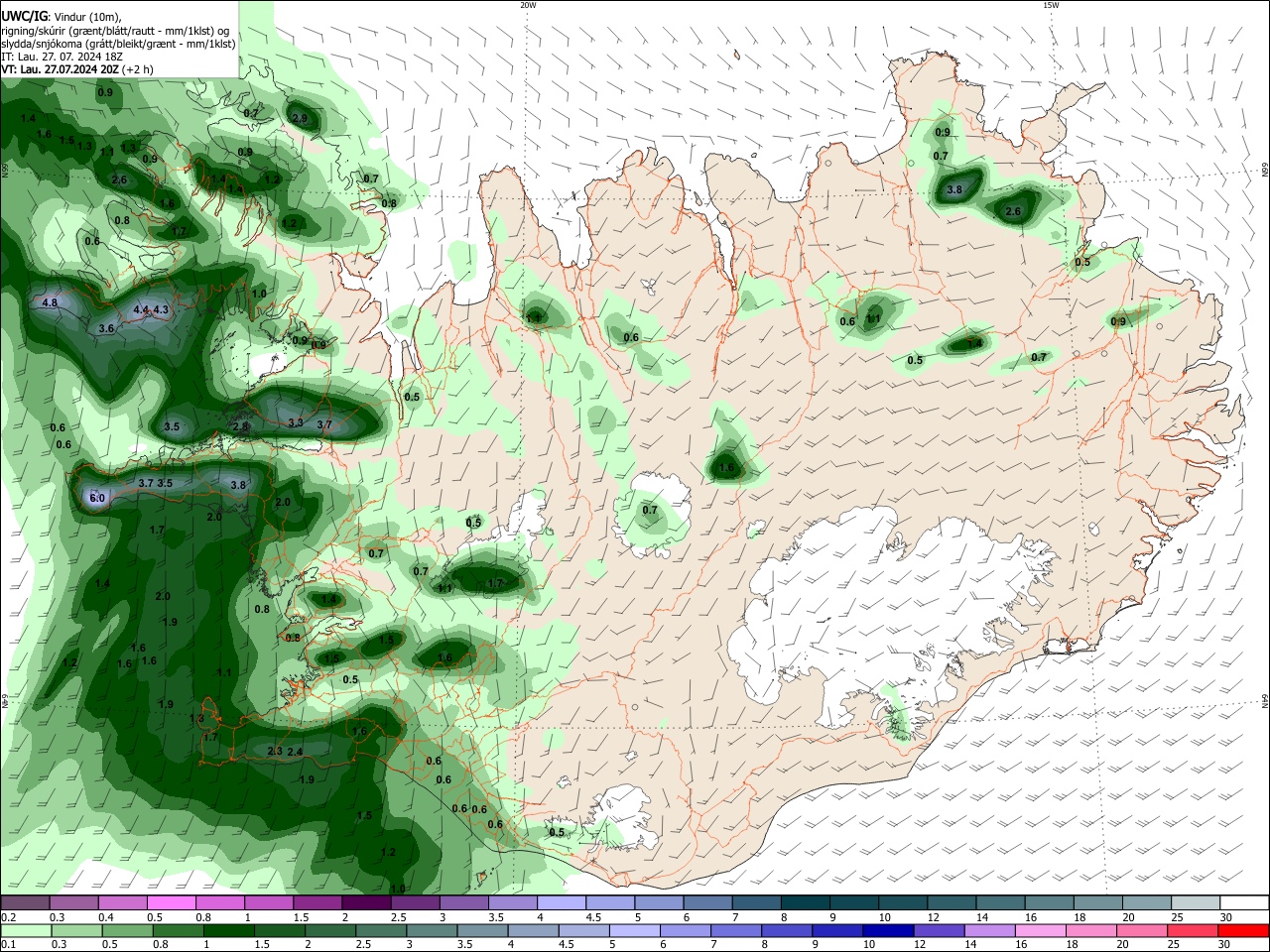The width and height of the screenshot is (1270, 952).
Task: Click the darkest green 1 swatch in the lower legend row
Action: point(229,930)
